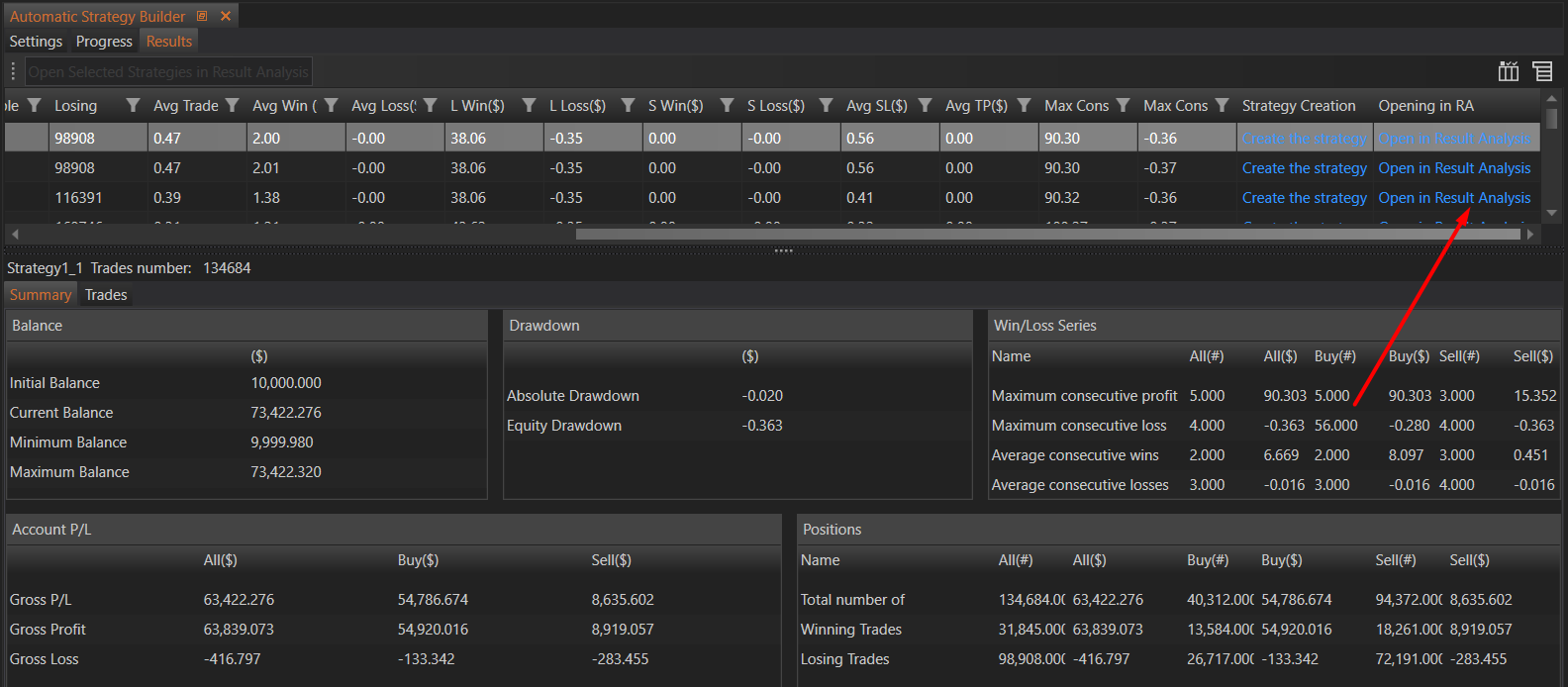The image size is (1568, 687).
Task: Open the column chooser icon above the grid
Action: 1508,71
